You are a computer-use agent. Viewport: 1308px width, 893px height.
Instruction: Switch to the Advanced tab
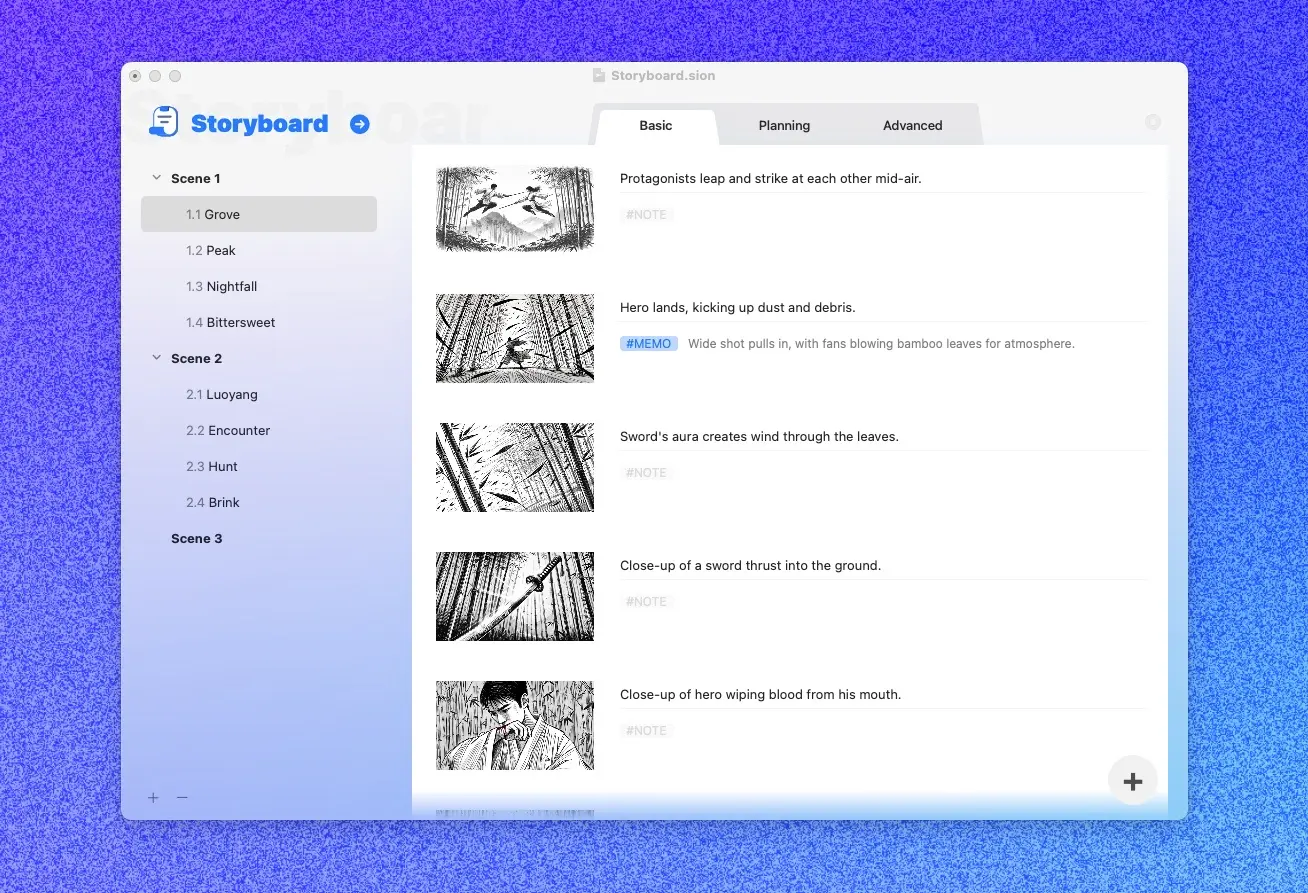click(912, 126)
